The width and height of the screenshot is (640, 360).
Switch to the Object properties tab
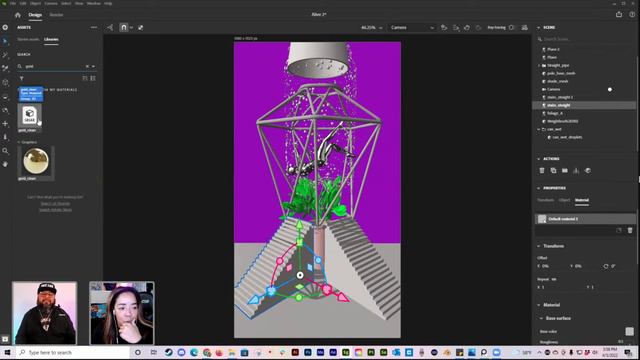coord(564,200)
